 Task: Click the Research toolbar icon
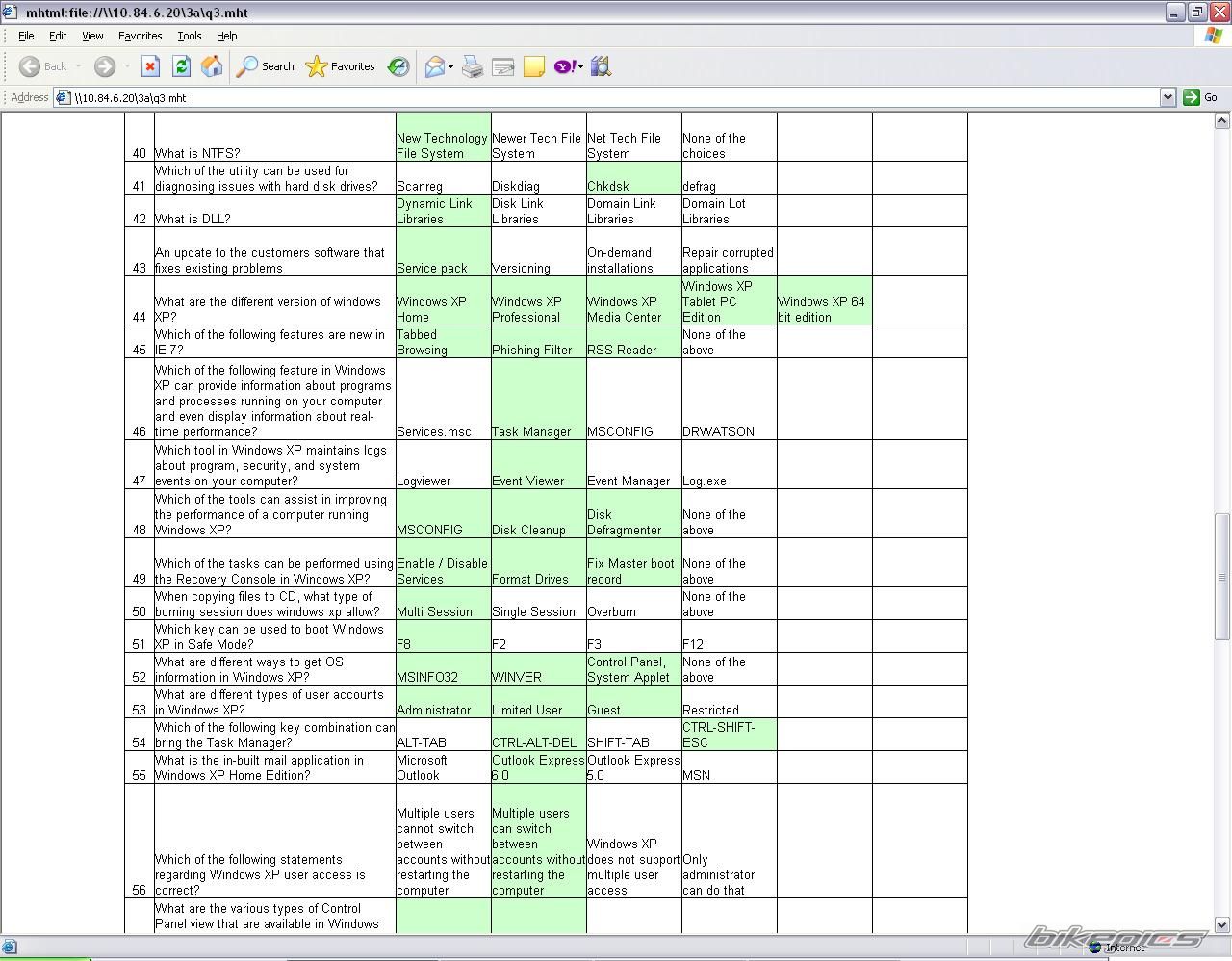pos(602,66)
